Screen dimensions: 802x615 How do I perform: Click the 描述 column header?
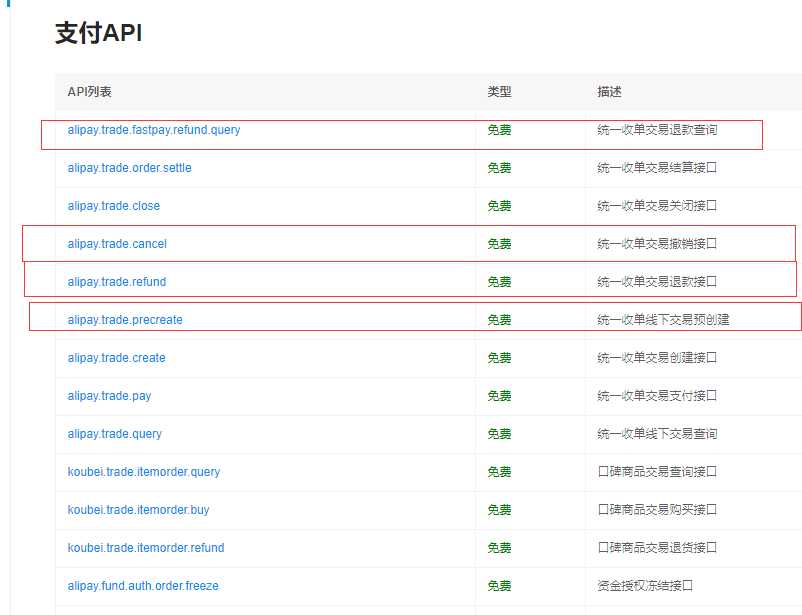[x=609, y=92]
